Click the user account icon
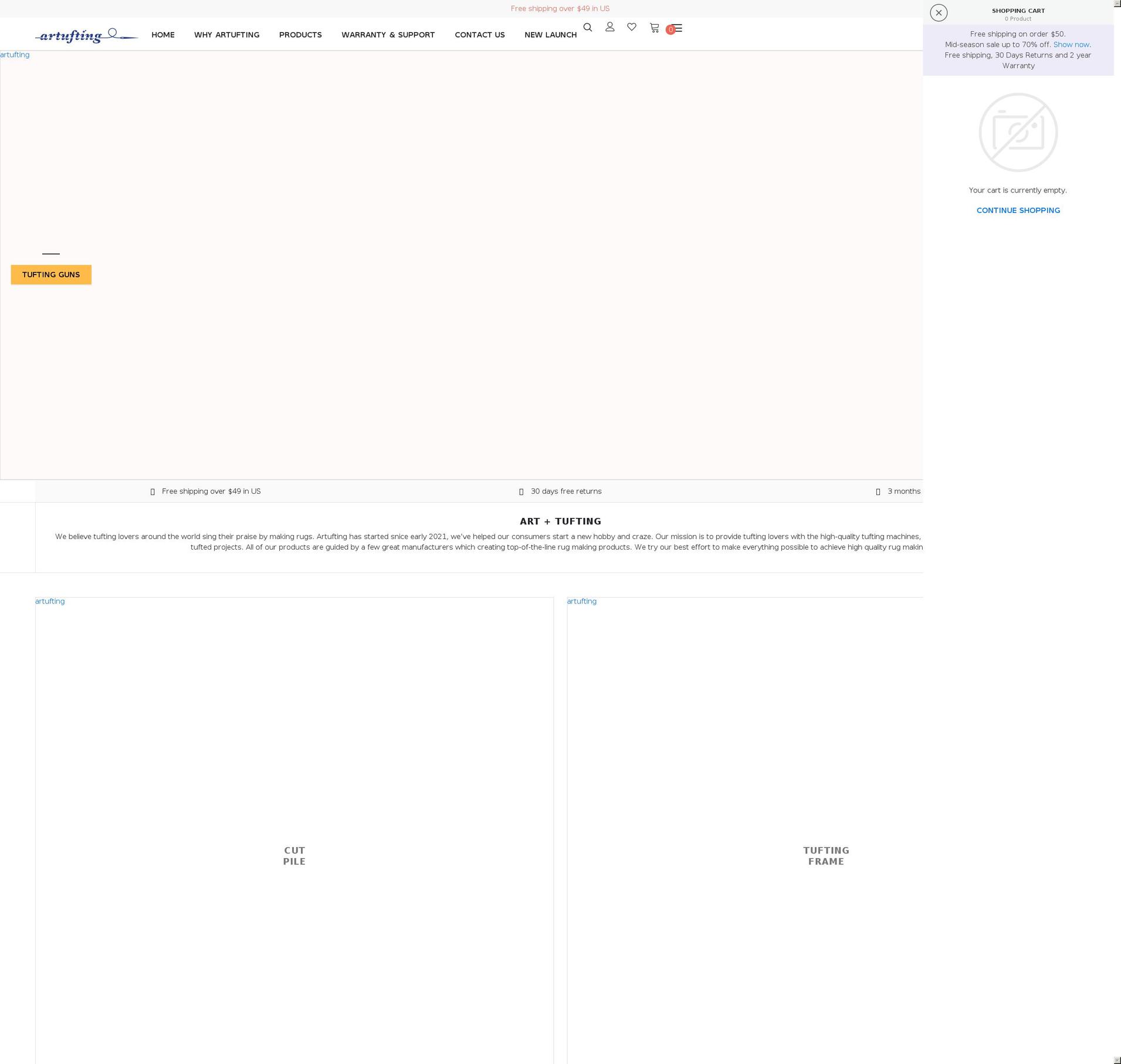Viewport: 1121px width, 1064px height. pyautogui.click(x=610, y=27)
